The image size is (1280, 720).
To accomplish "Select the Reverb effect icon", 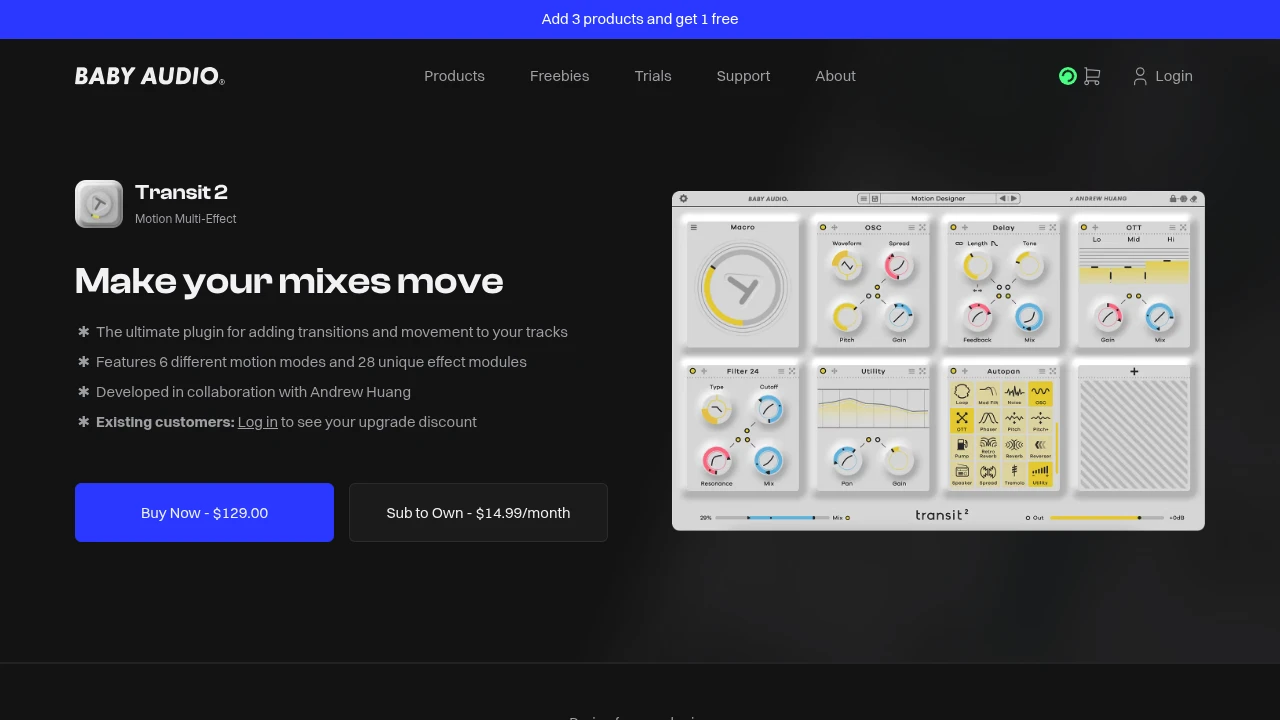I will [x=1014, y=448].
